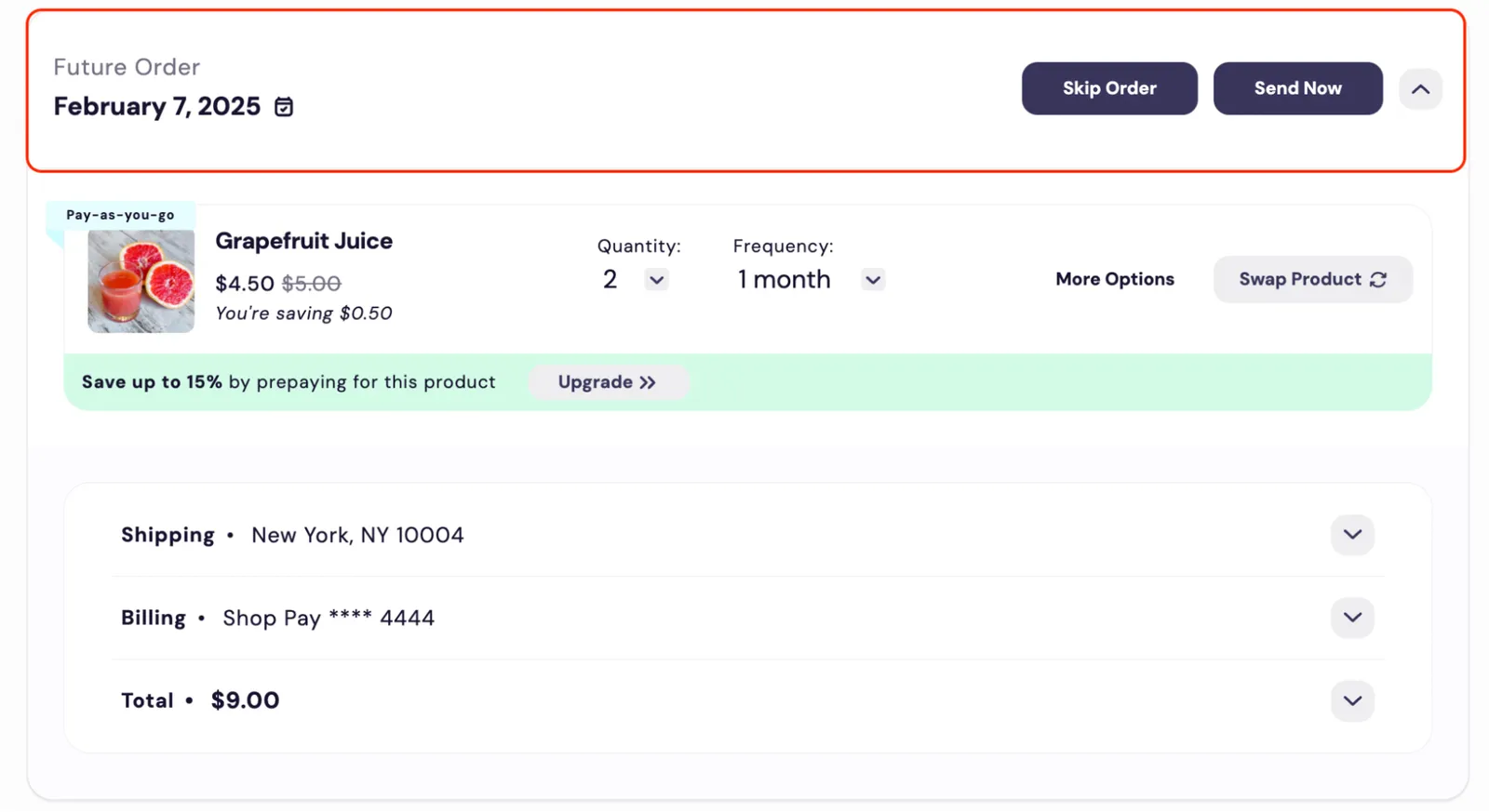Image resolution: width=1489 pixels, height=812 pixels.
Task: Expand the Total section chevron
Action: pos(1352,700)
